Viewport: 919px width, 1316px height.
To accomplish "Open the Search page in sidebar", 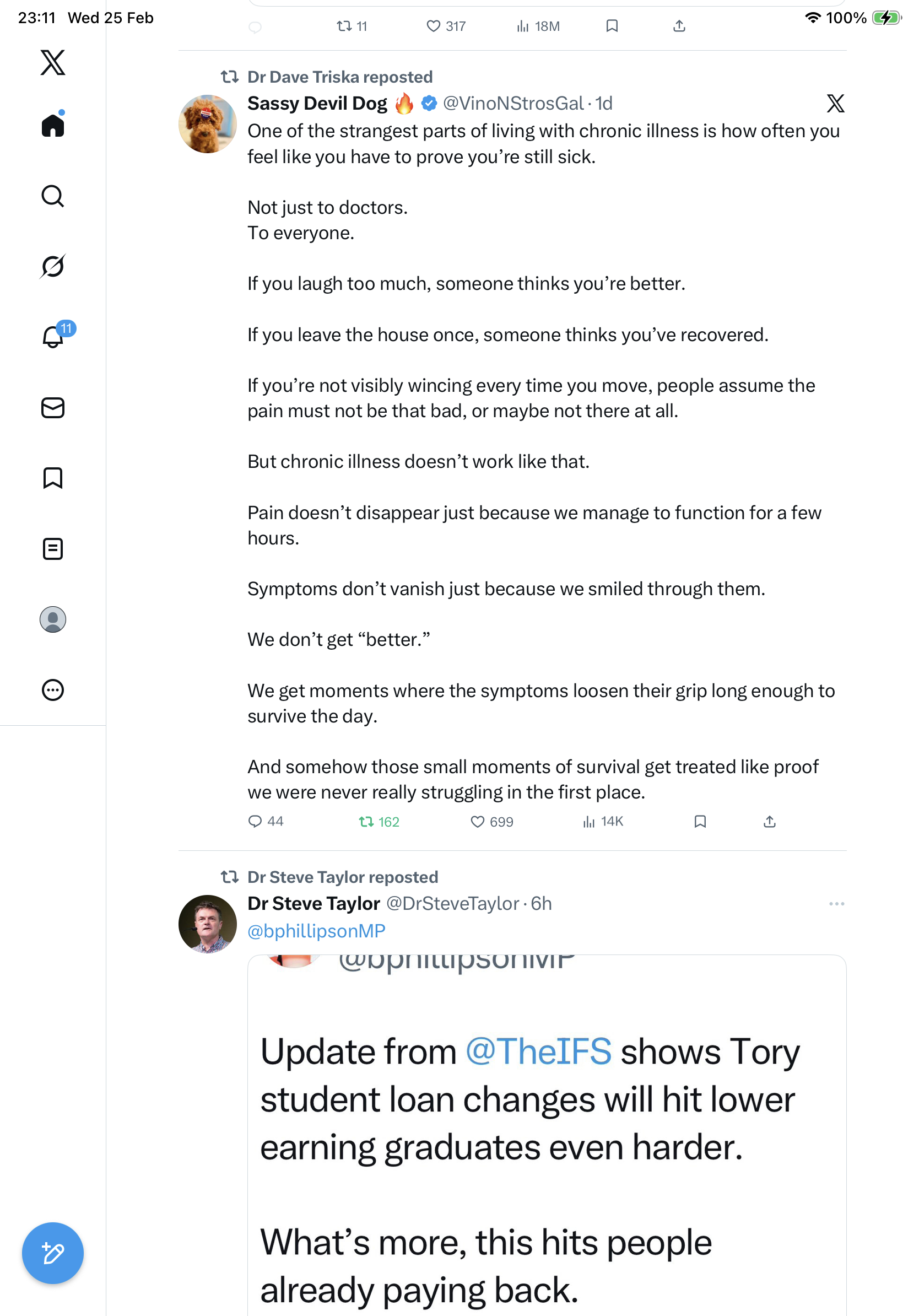I will coord(53,196).
